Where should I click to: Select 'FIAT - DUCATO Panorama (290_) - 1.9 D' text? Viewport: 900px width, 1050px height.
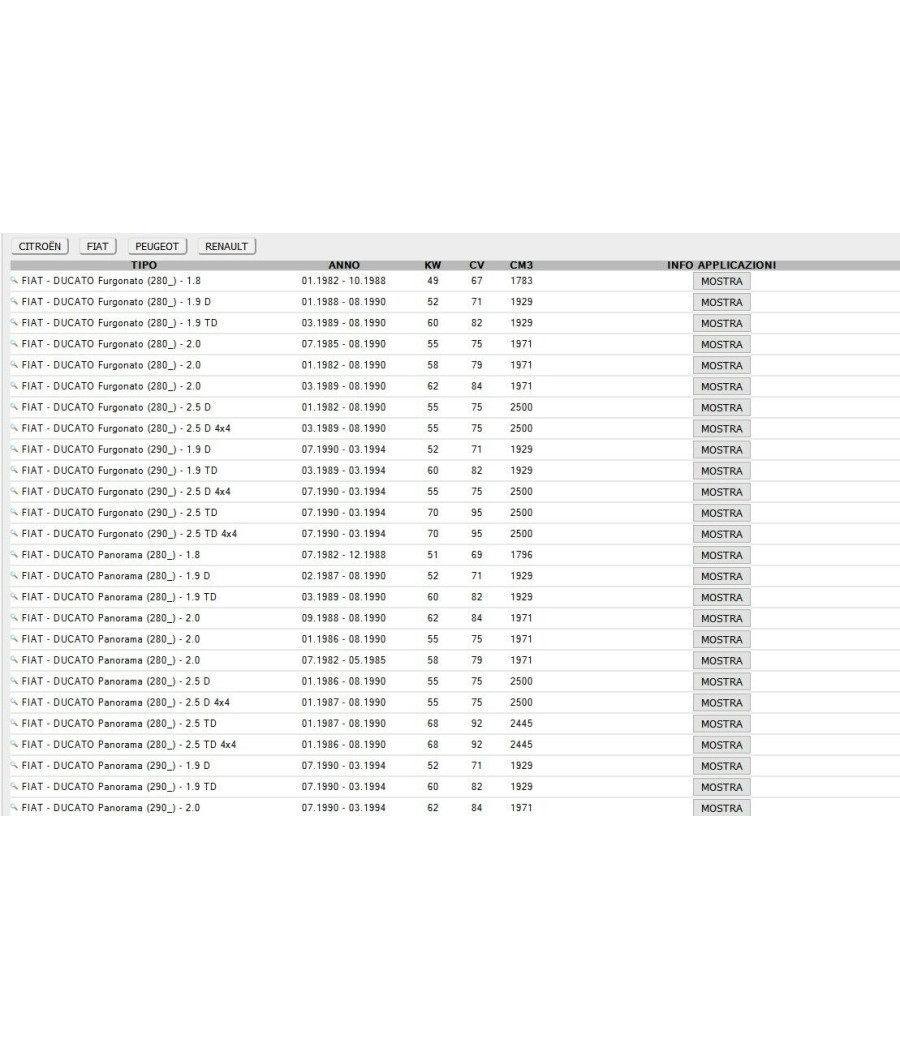point(116,765)
